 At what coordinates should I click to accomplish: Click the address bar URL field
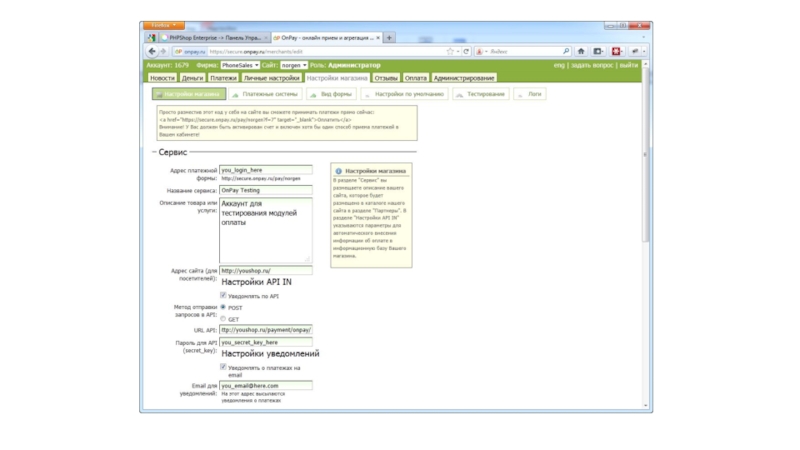tap(327, 52)
